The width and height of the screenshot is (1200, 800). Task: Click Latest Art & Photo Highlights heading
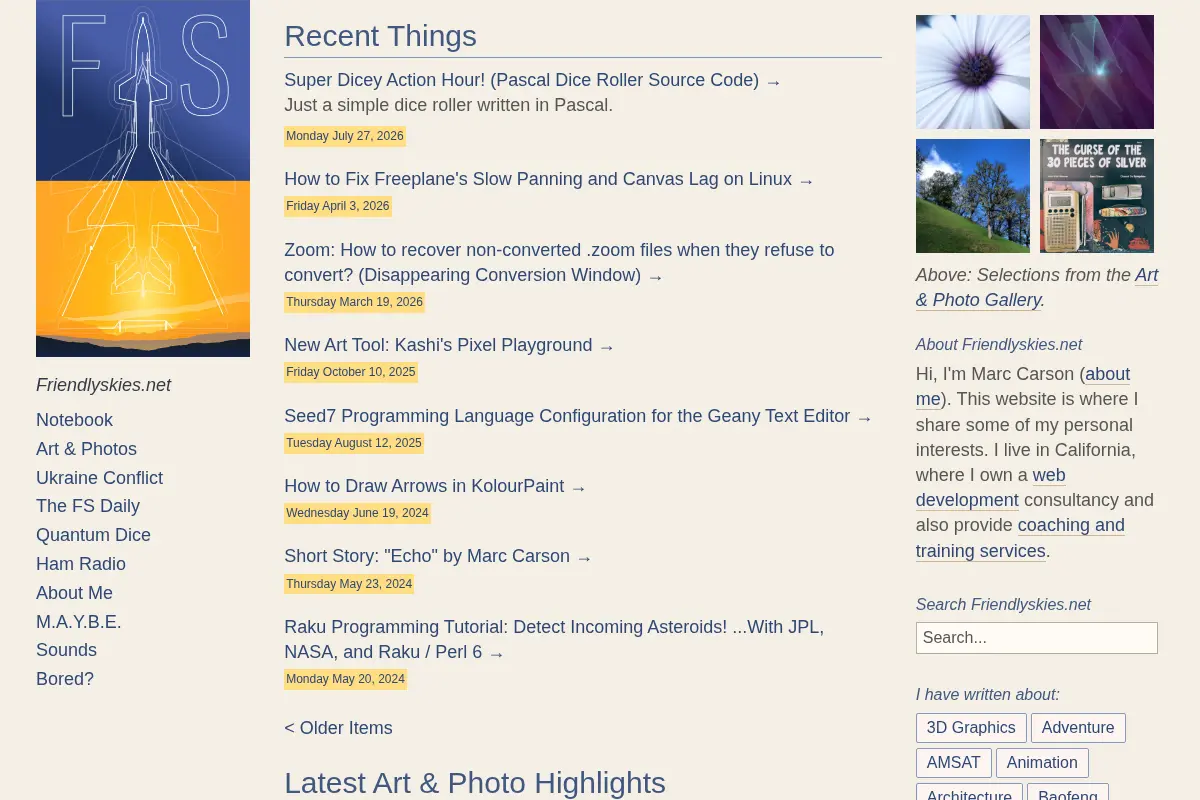point(475,782)
